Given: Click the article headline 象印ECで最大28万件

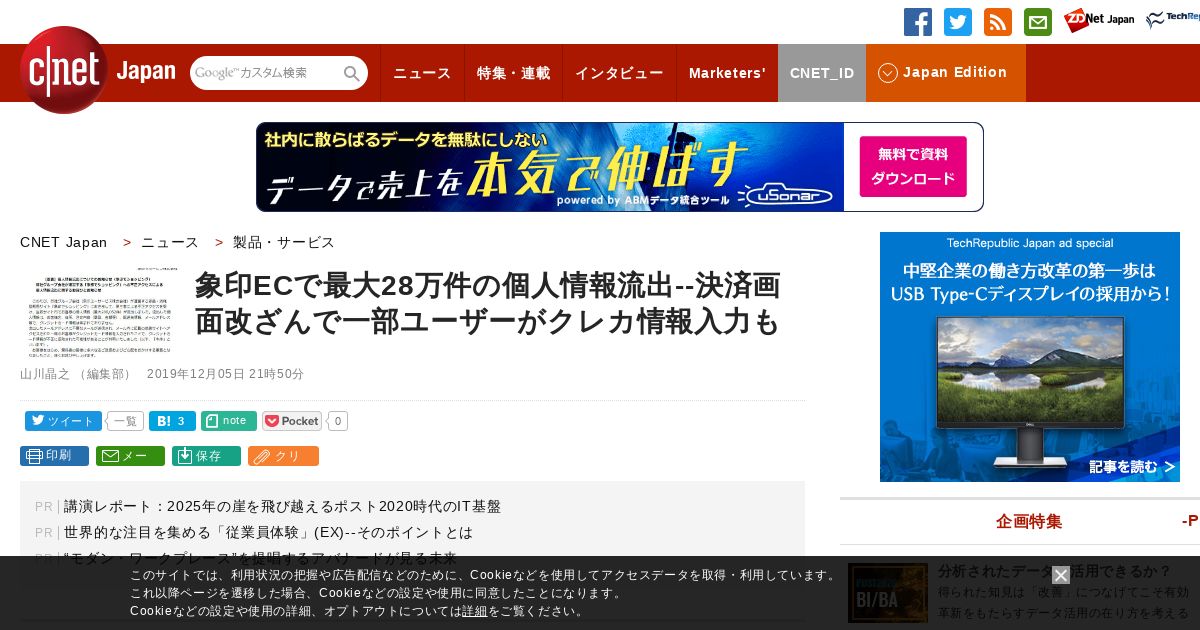Looking at the screenshot, I should coord(487,303).
